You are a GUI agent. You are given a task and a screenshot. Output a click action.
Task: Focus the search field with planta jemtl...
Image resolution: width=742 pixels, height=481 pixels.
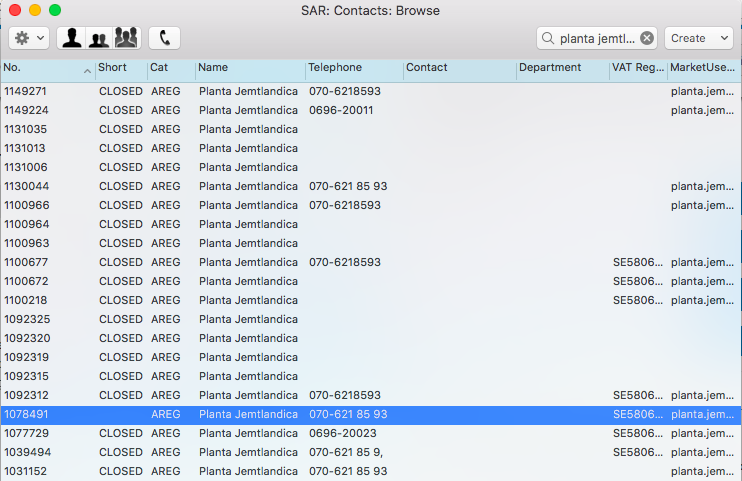coord(597,38)
